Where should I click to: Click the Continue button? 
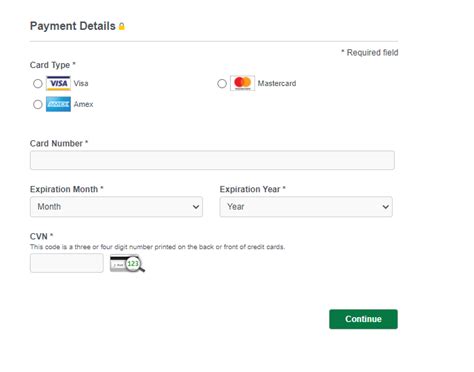[363, 319]
